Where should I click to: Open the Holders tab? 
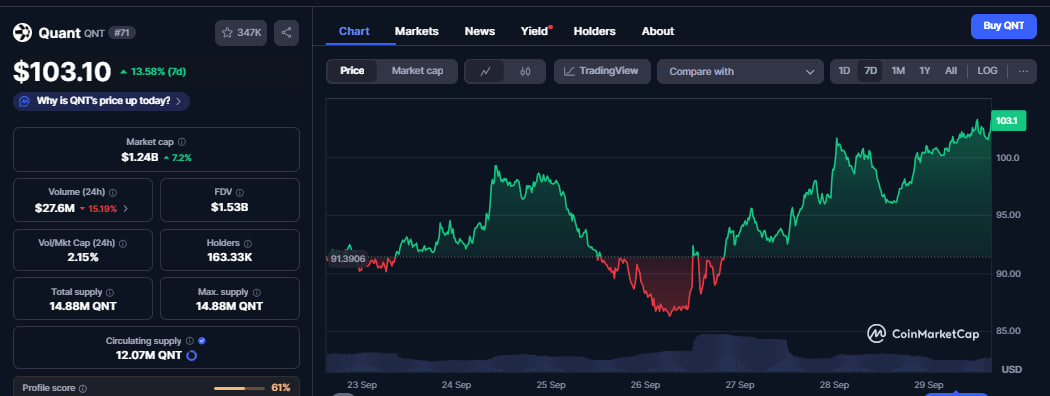click(x=595, y=31)
